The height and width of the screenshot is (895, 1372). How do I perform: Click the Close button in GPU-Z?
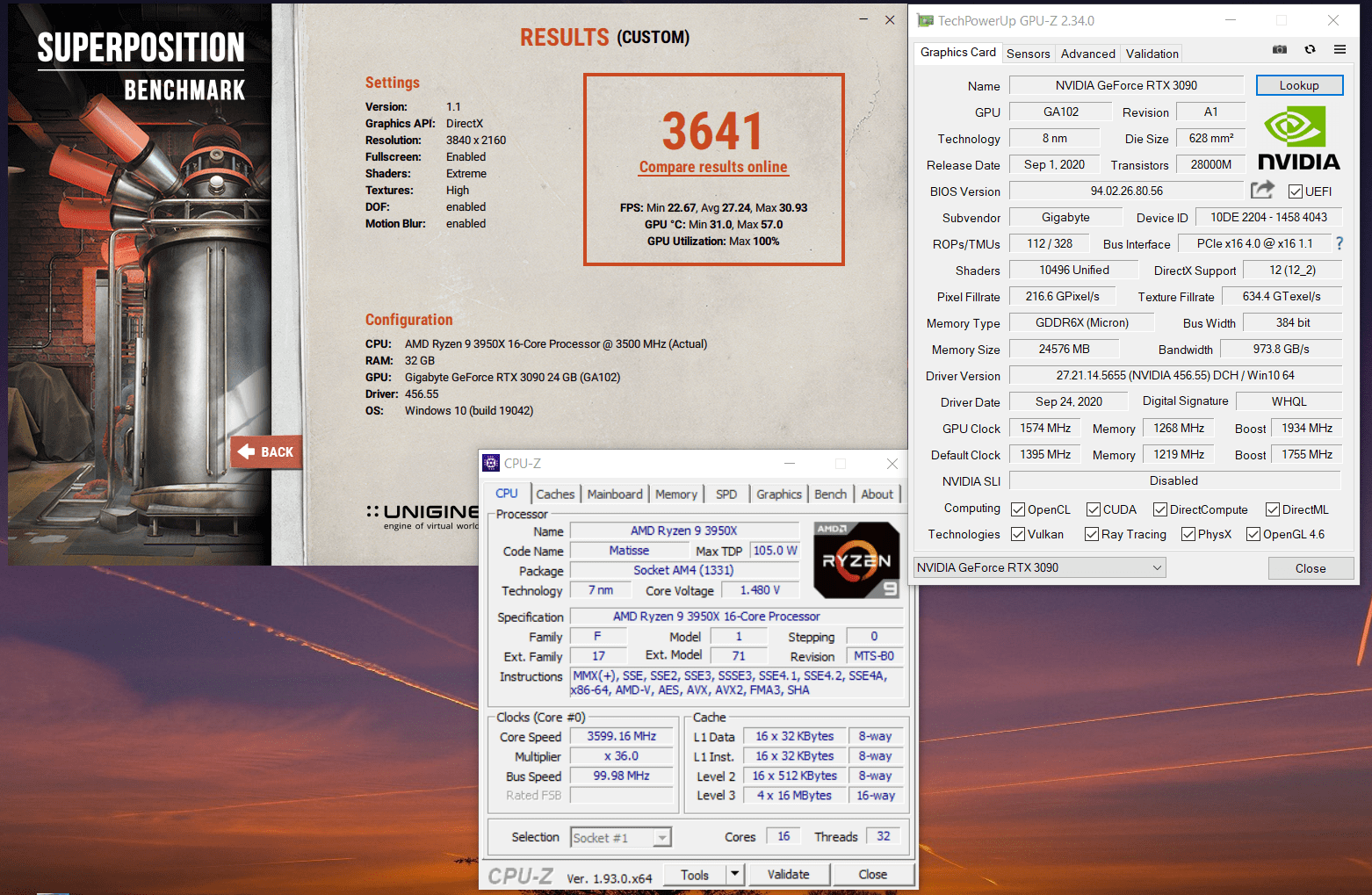point(1311,568)
